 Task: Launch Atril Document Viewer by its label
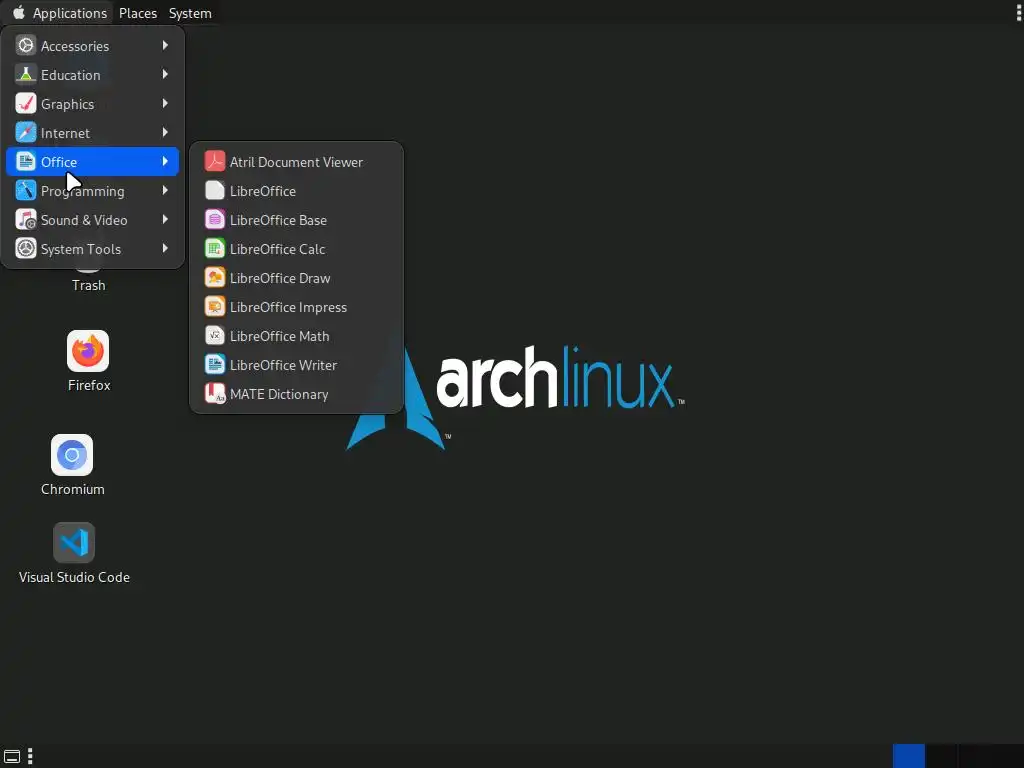pyautogui.click(x=296, y=162)
